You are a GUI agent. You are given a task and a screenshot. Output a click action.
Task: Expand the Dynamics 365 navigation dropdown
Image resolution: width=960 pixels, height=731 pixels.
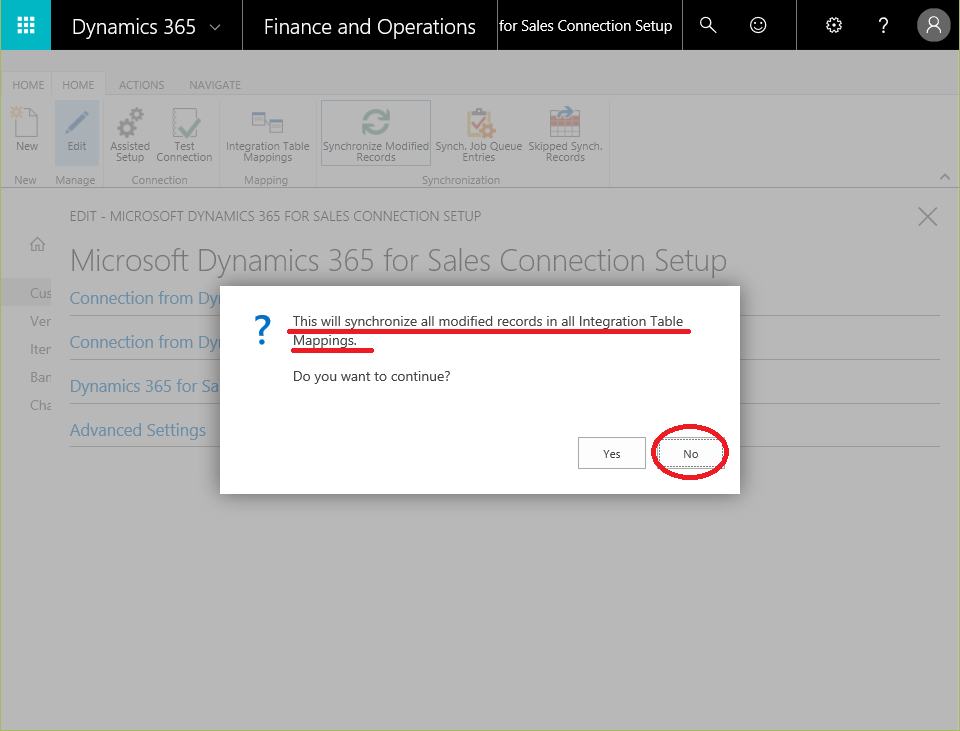coord(215,27)
